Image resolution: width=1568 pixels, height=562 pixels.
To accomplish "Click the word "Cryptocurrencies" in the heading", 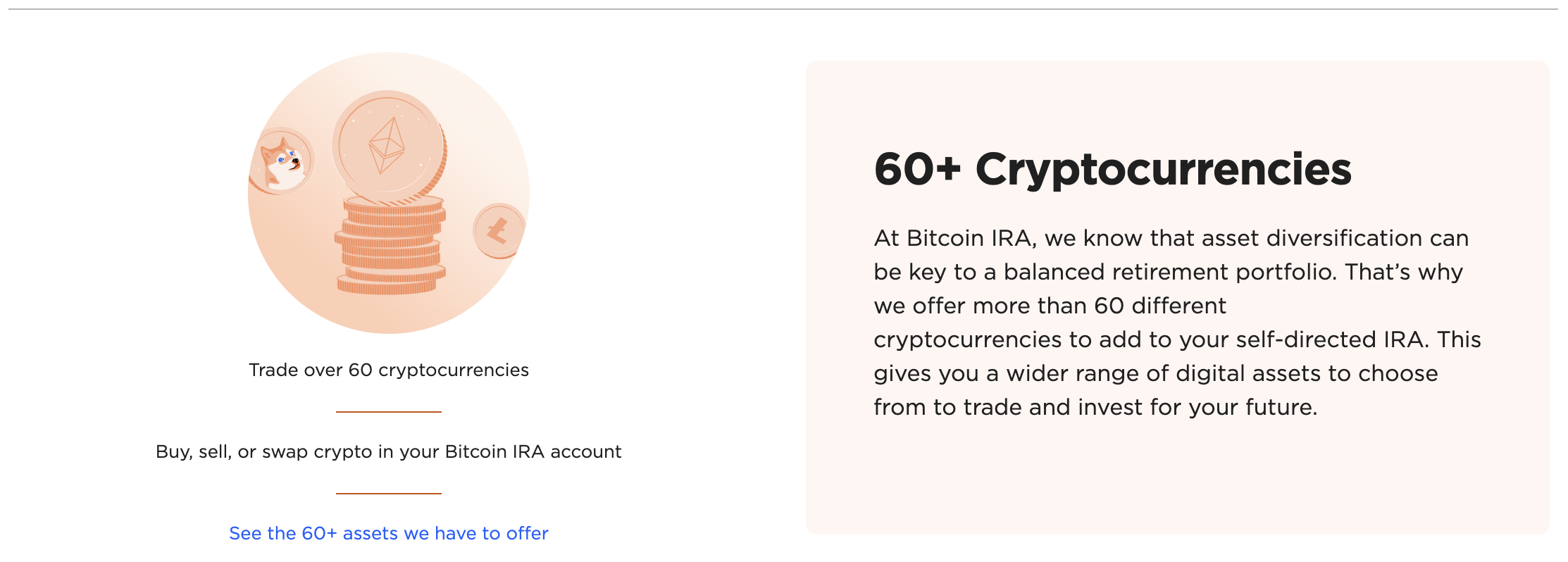I will [1163, 170].
